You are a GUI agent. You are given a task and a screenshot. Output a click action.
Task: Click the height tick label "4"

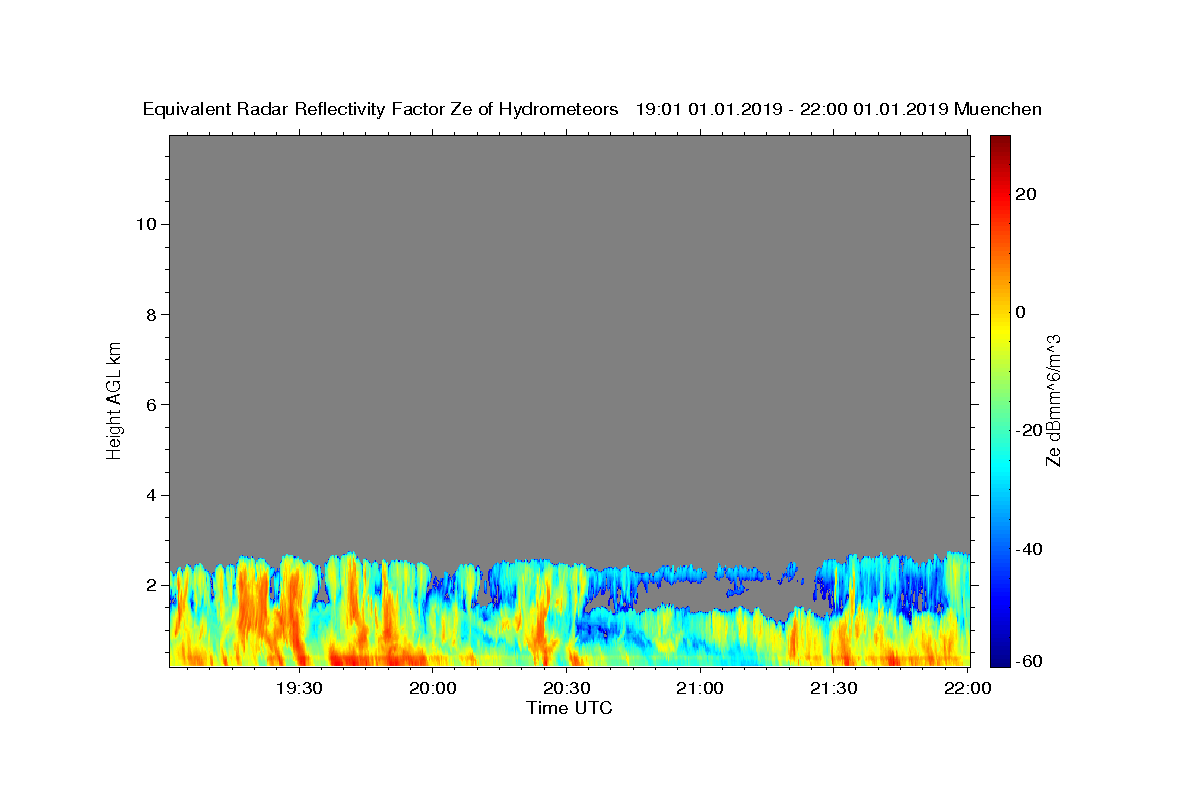click(x=150, y=495)
